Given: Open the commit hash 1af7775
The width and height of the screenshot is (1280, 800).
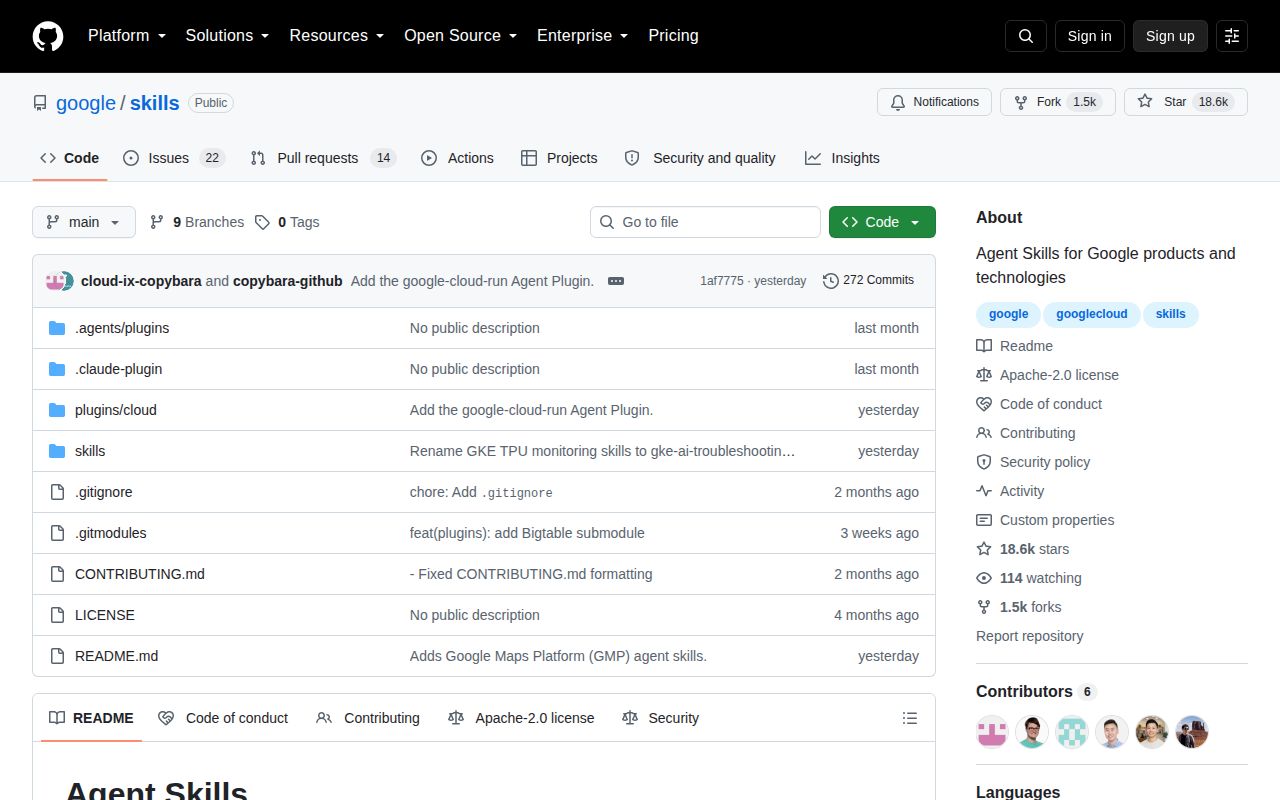Looking at the screenshot, I should click(722, 281).
